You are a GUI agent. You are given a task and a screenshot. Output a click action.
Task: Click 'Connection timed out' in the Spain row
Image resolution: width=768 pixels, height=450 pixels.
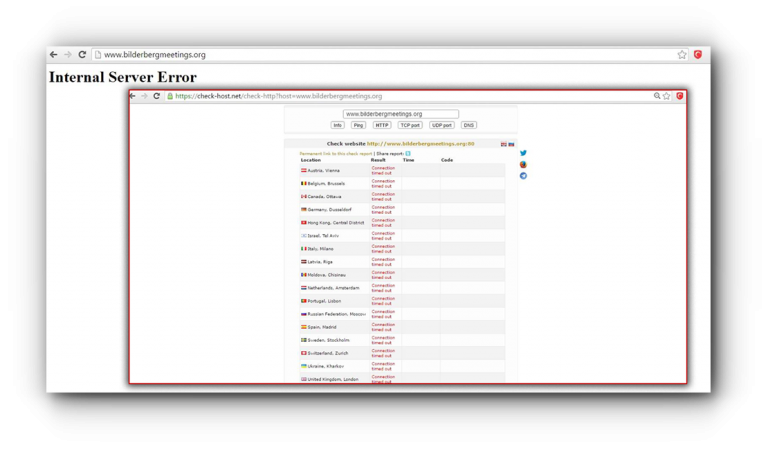point(383,327)
